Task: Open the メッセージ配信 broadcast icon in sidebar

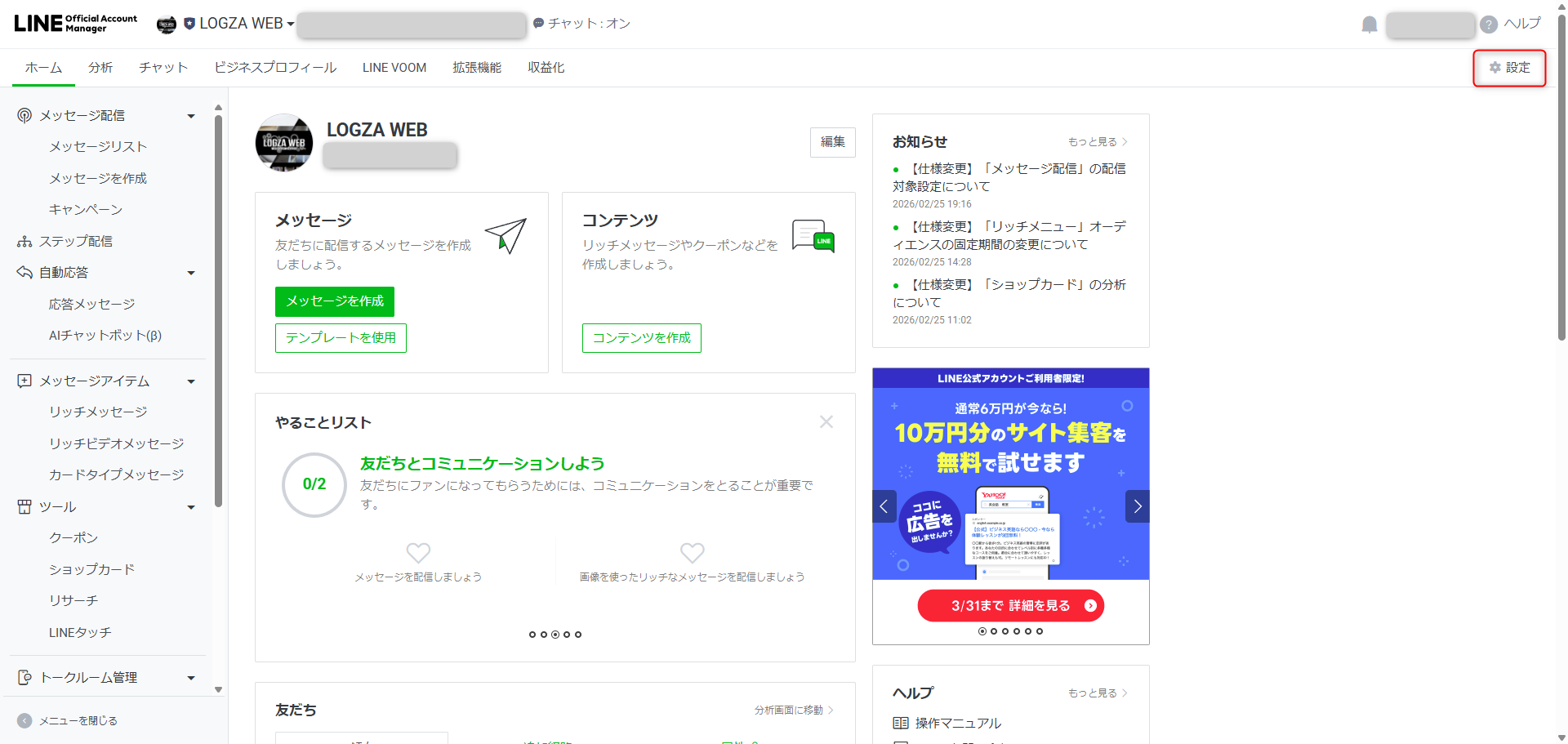Action: pos(24,115)
